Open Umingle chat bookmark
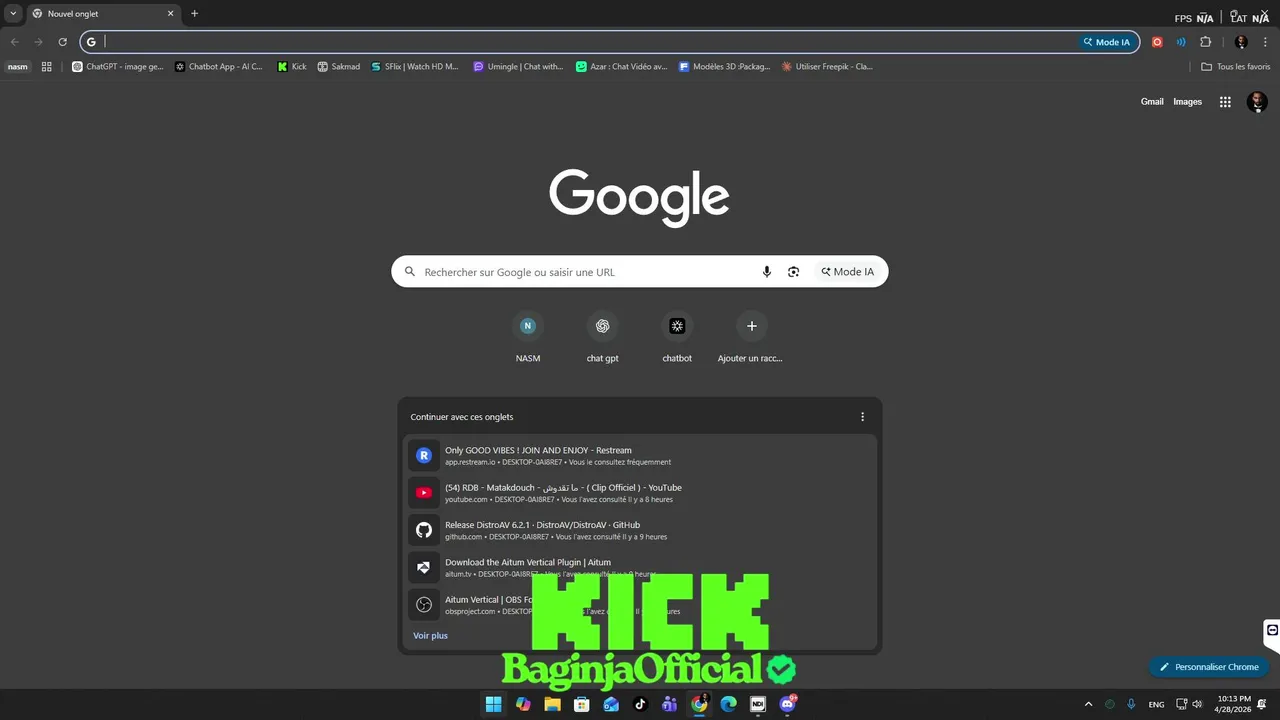1280x720 pixels. point(518,67)
